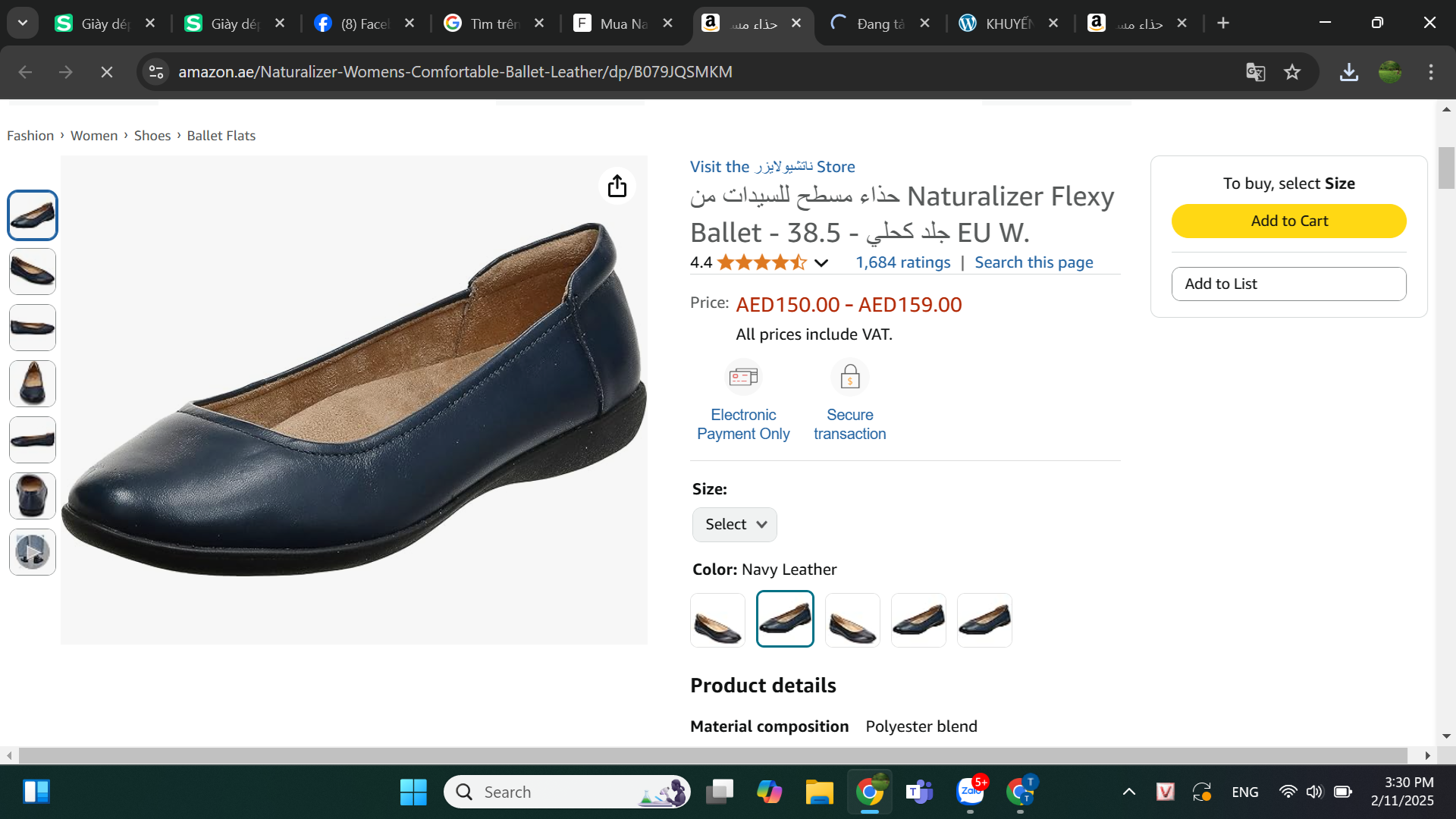
Task: Click the Electronic Payment Only icon
Action: [743, 377]
